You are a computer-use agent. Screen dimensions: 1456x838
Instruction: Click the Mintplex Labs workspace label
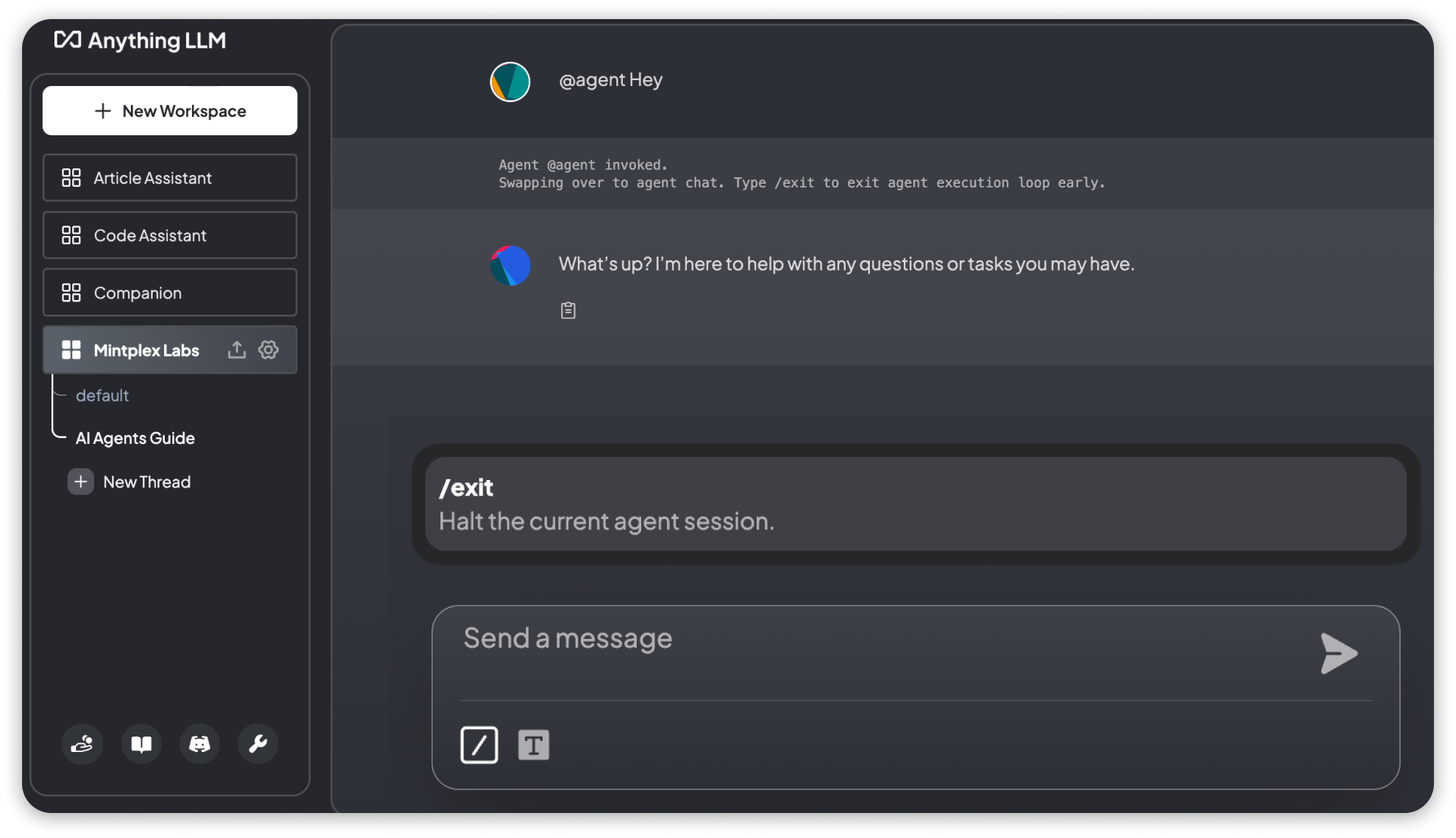pyautogui.click(x=145, y=349)
